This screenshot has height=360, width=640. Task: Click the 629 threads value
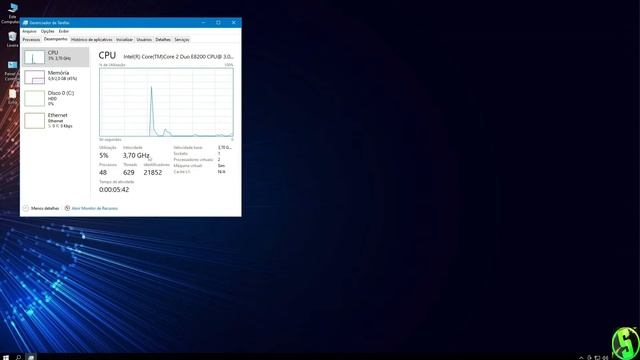click(x=129, y=173)
